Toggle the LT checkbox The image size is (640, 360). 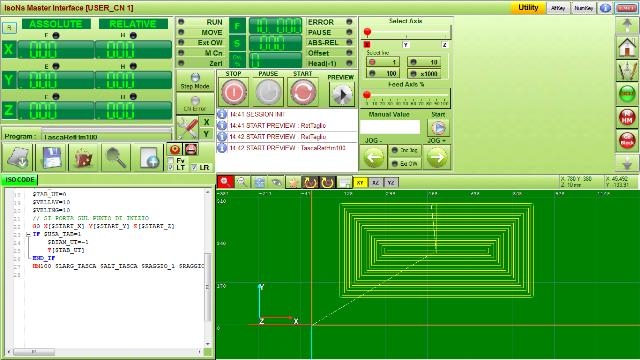[171, 167]
